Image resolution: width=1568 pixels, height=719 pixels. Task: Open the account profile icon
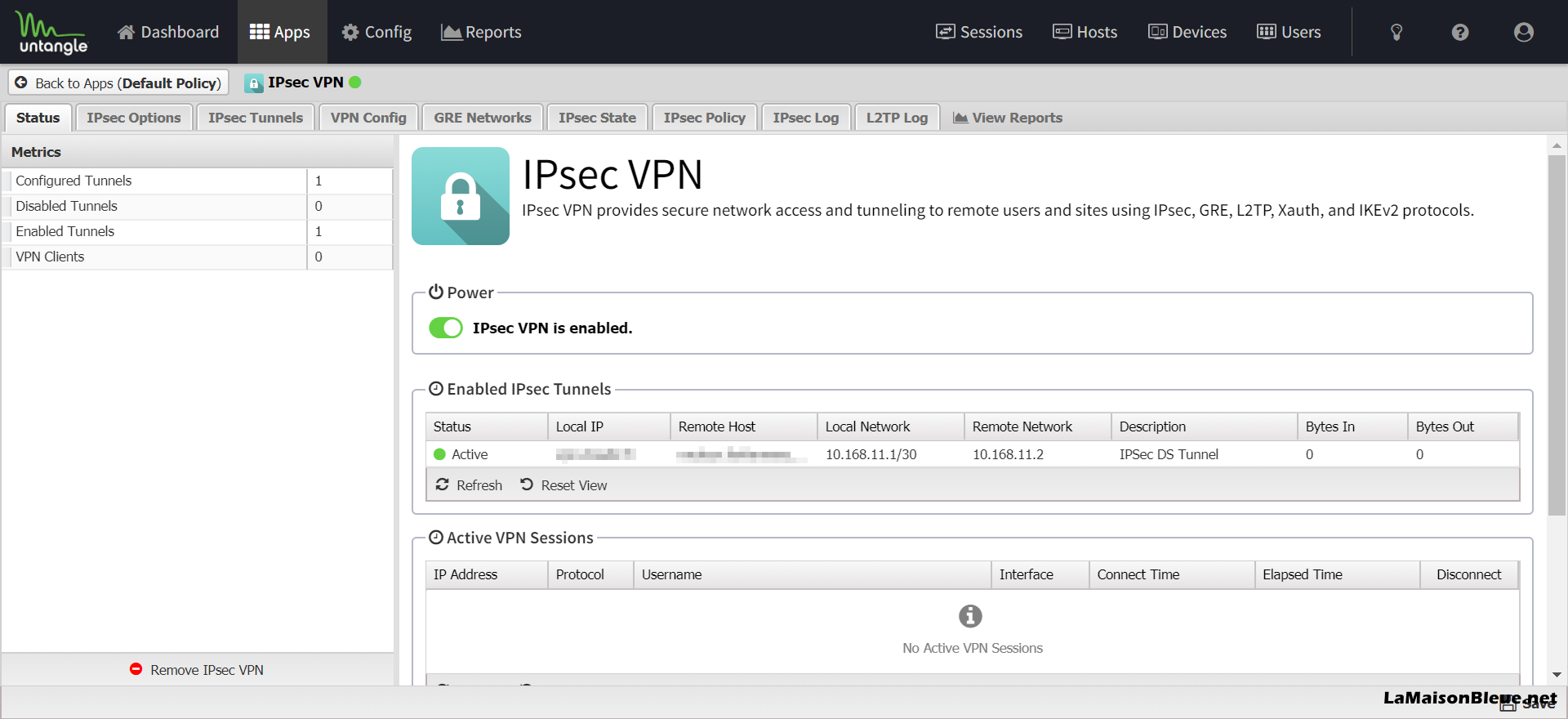tap(1524, 32)
